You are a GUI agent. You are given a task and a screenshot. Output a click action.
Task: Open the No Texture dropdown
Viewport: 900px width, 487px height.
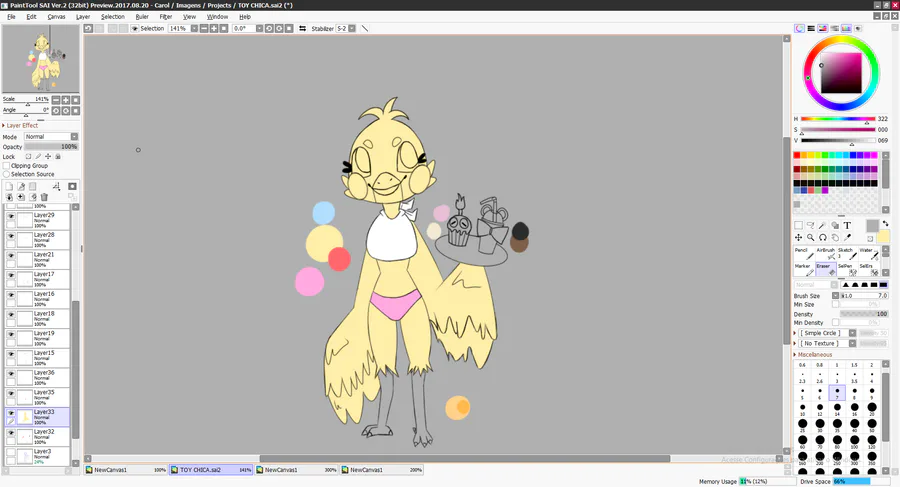click(x=852, y=343)
